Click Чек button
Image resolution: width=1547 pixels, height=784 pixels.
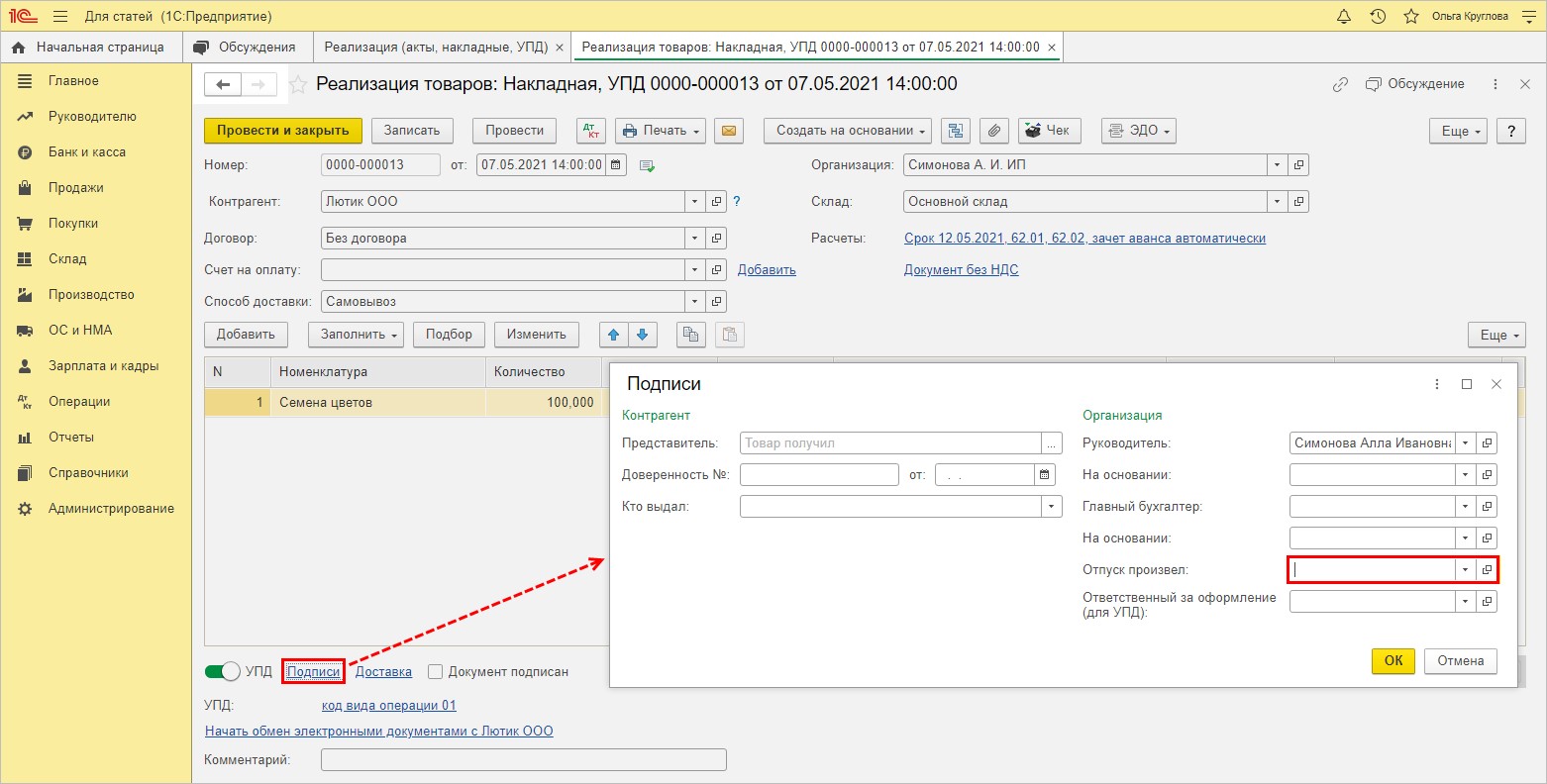[1050, 131]
